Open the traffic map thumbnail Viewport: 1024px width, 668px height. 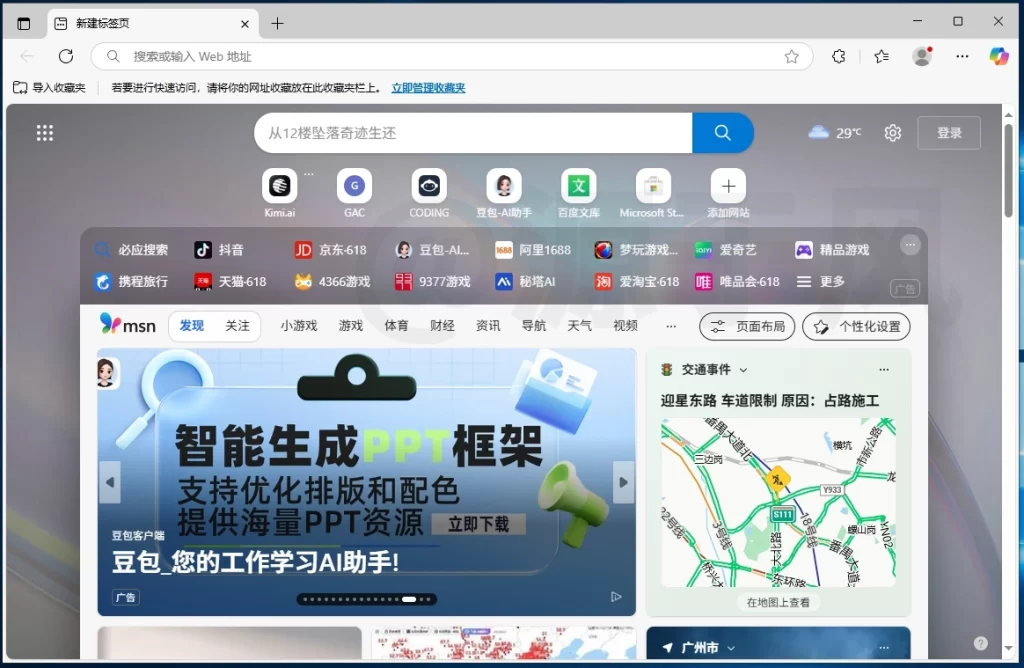pos(778,502)
